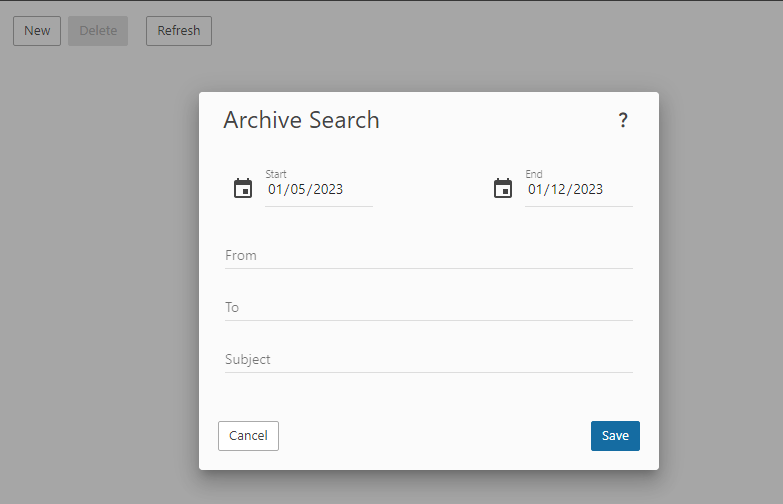Image resolution: width=783 pixels, height=504 pixels.
Task: Focus the Subject input field
Action: 429,360
